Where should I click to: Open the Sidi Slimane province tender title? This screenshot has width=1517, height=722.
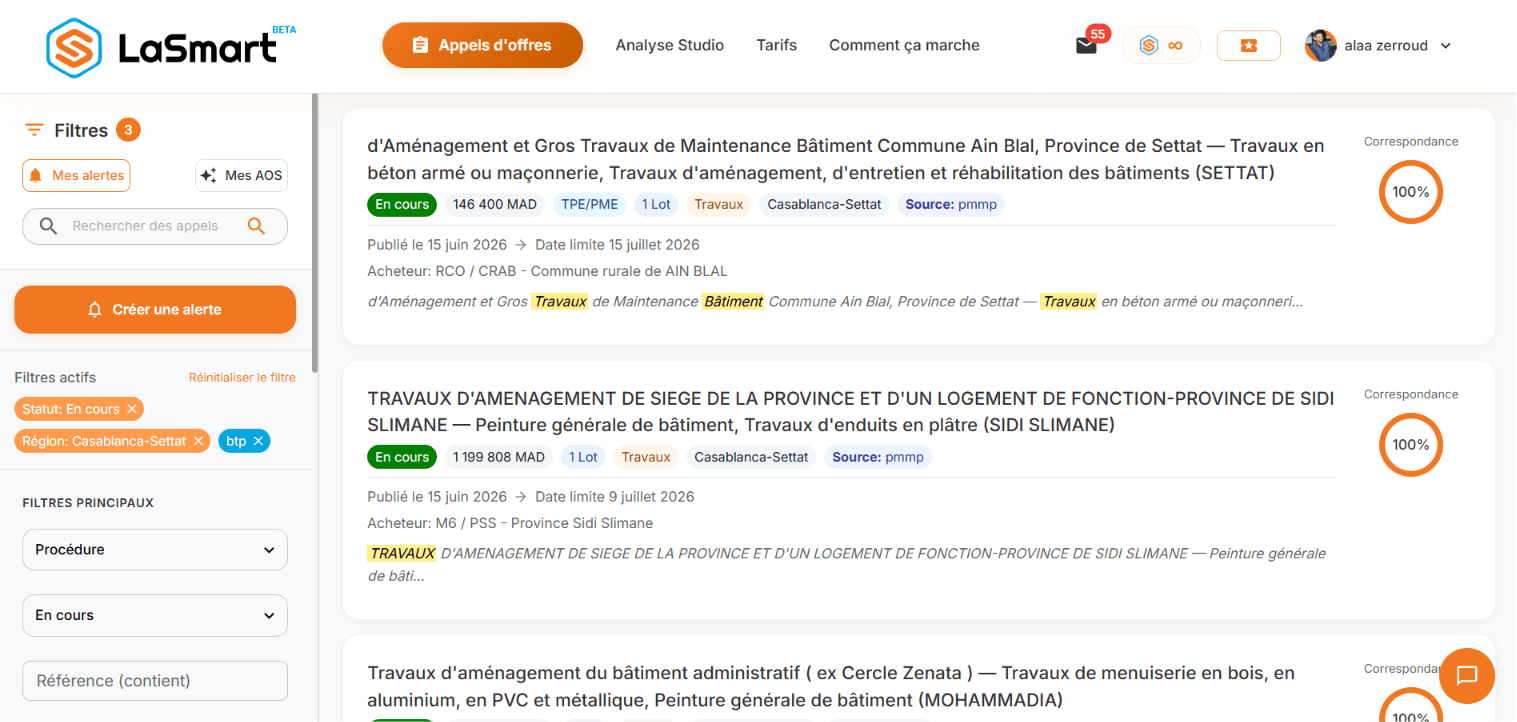tap(850, 412)
